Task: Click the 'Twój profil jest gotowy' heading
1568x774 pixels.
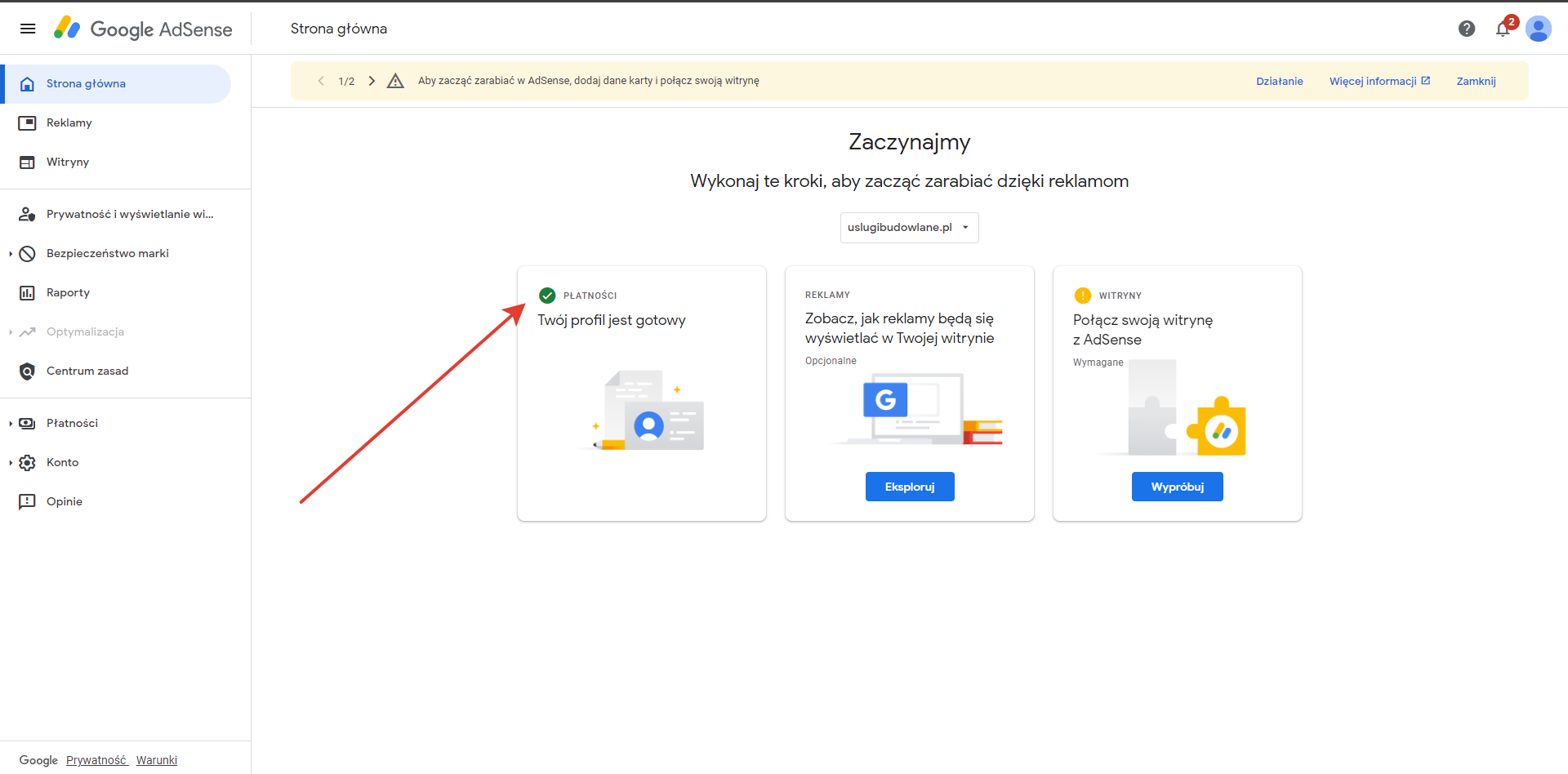Action: coord(612,320)
